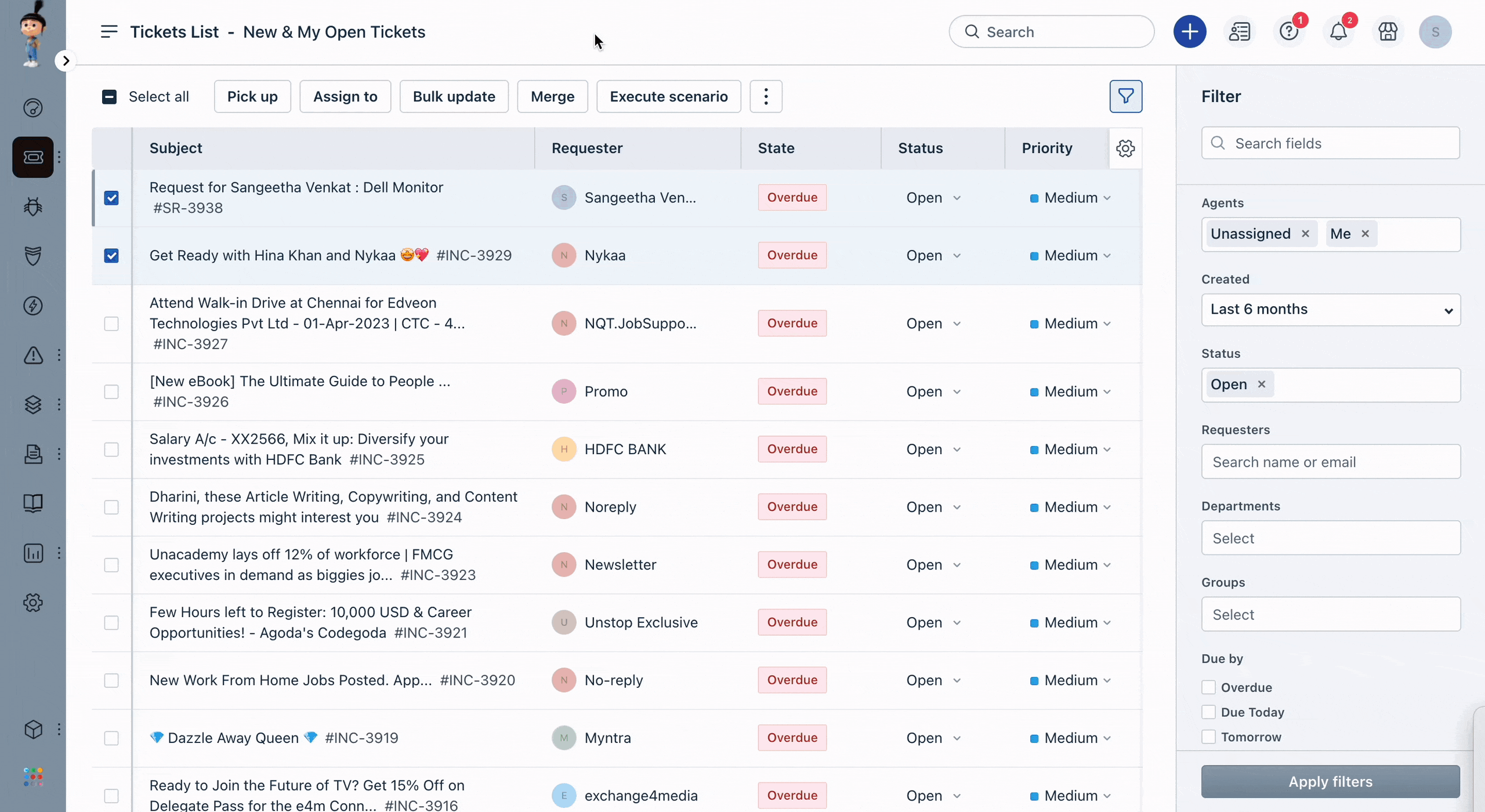Image resolution: width=1485 pixels, height=812 pixels.
Task: Click the Apply filters button
Action: click(x=1330, y=781)
